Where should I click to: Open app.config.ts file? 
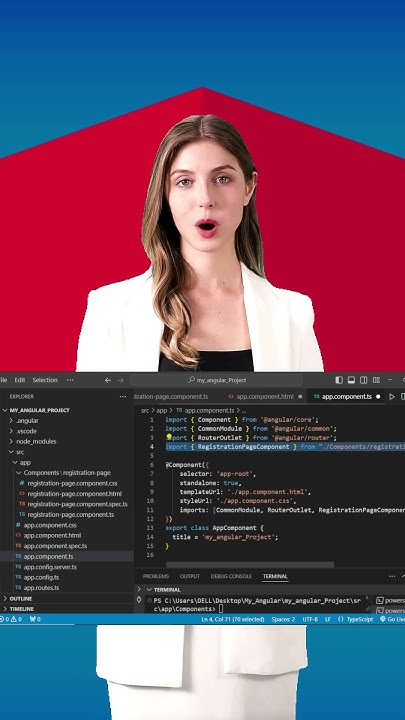tap(67, 577)
